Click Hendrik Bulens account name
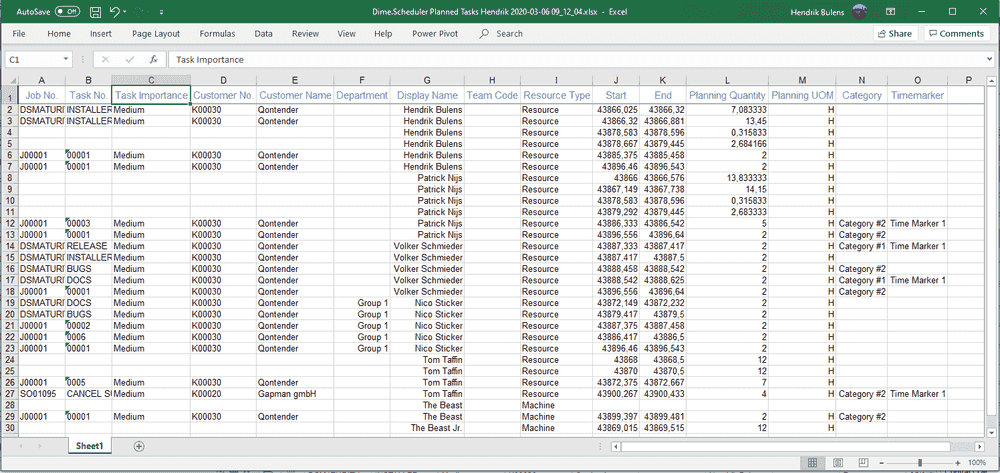 click(819, 11)
